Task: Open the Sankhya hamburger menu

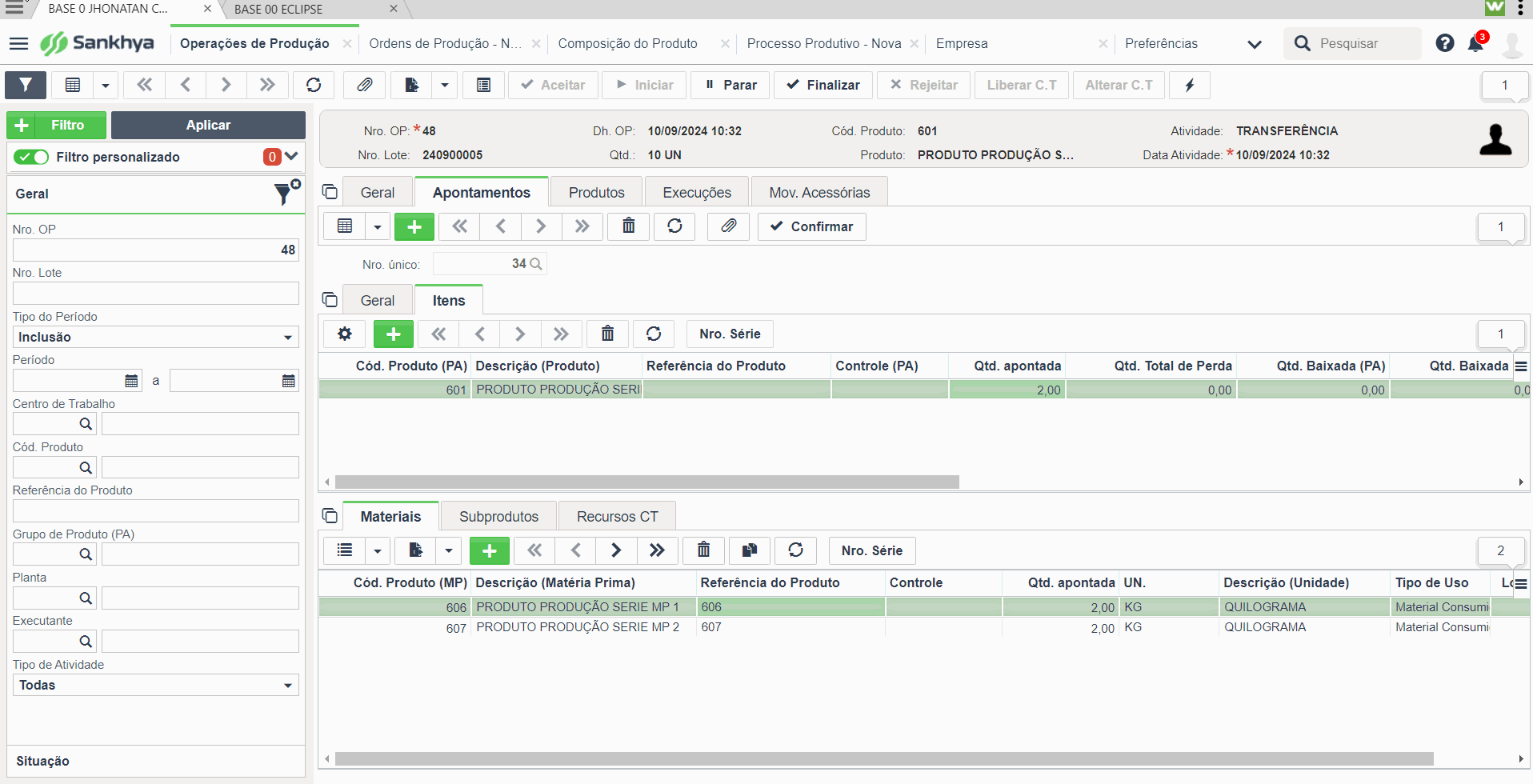Action: (18, 43)
